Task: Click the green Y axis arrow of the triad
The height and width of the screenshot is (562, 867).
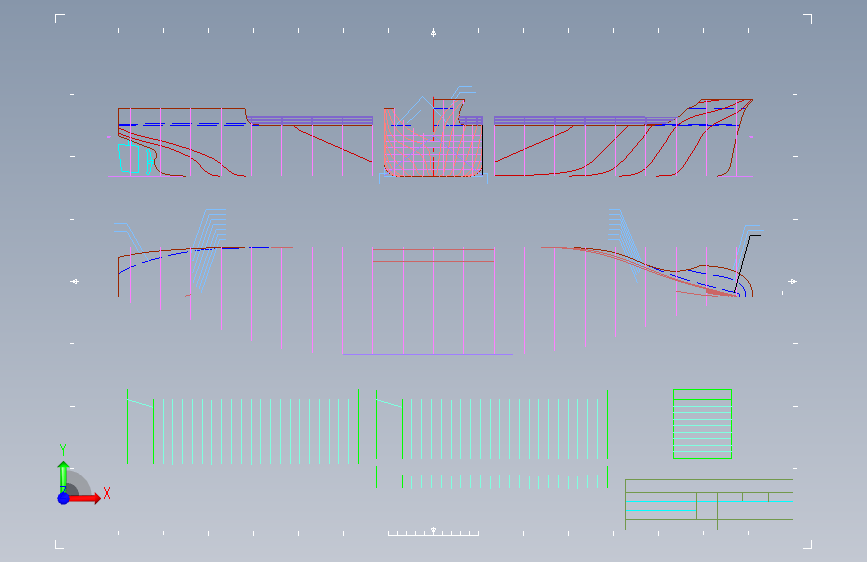Action: click(63, 476)
